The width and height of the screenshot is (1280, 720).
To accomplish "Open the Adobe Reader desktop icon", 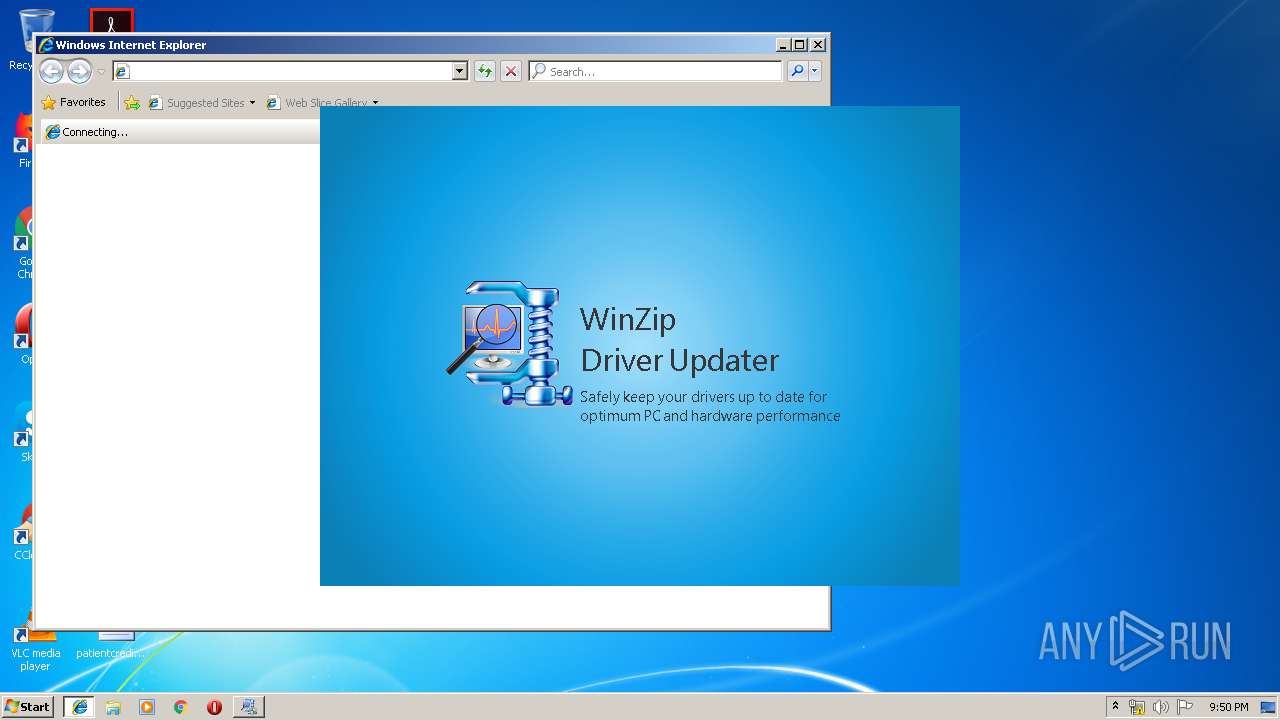I will 111,21.
